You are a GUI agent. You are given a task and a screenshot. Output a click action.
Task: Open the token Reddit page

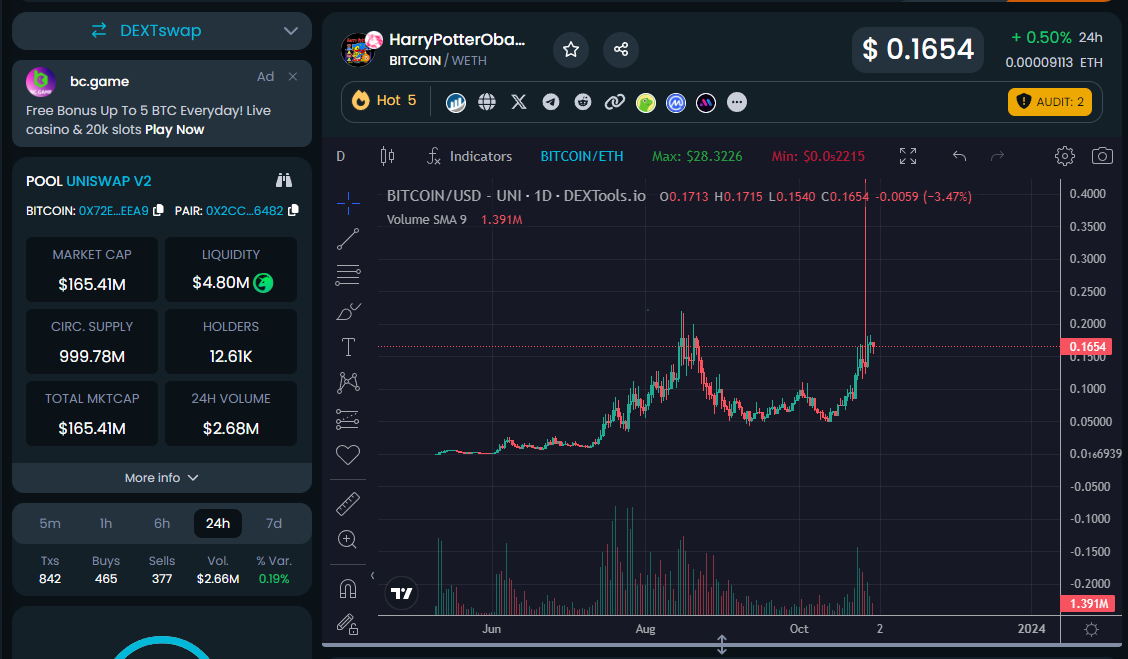(583, 102)
